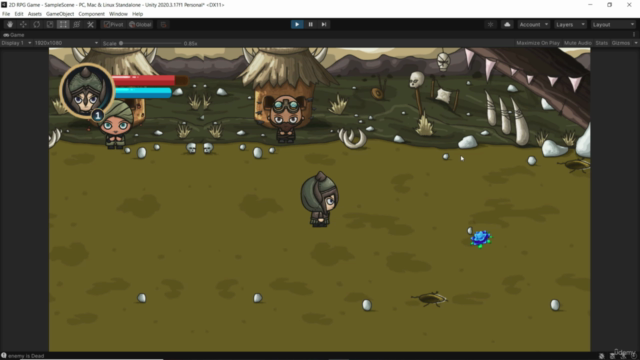Image resolution: width=640 pixels, height=360 pixels.
Task: Open the Assets menu
Action: (x=35, y=14)
